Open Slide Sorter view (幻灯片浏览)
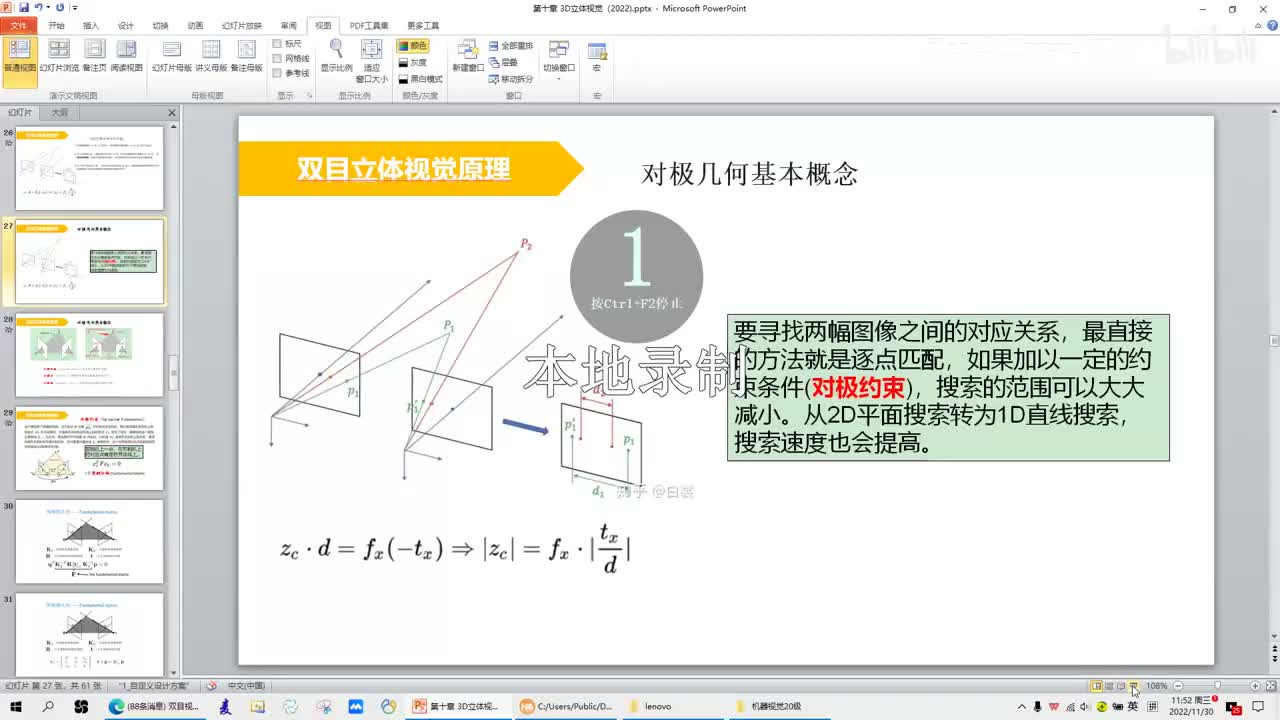The image size is (1280, 720). pos(59,56)
